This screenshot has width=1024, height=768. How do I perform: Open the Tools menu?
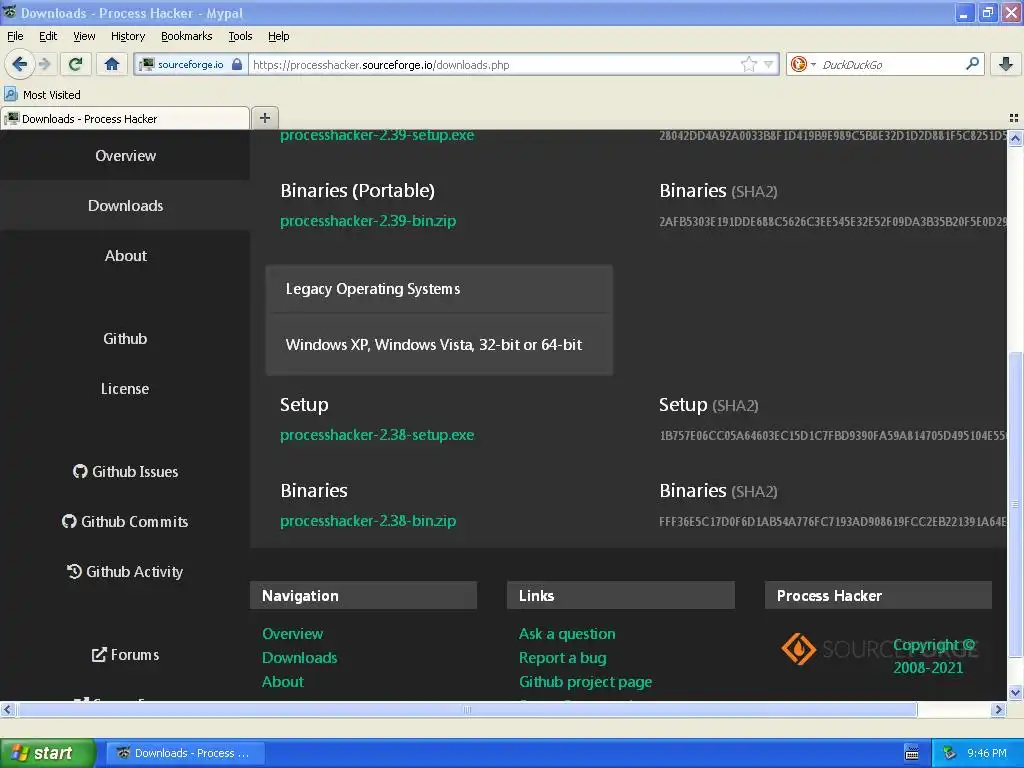(x=240, y=36)
